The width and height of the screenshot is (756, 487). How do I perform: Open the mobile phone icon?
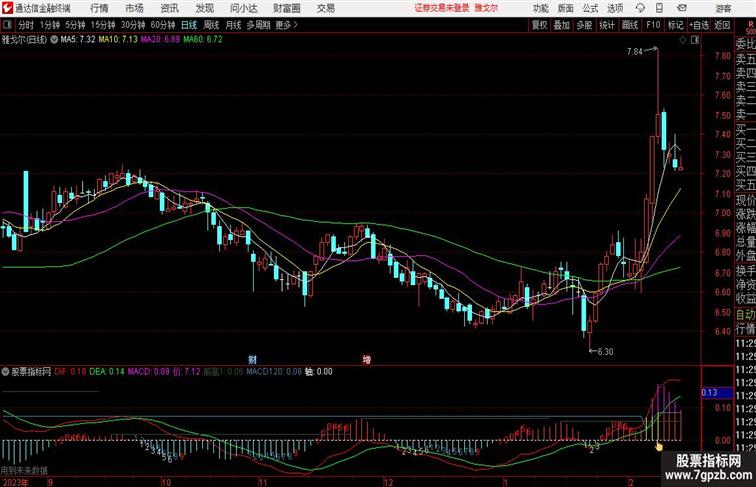660,8
